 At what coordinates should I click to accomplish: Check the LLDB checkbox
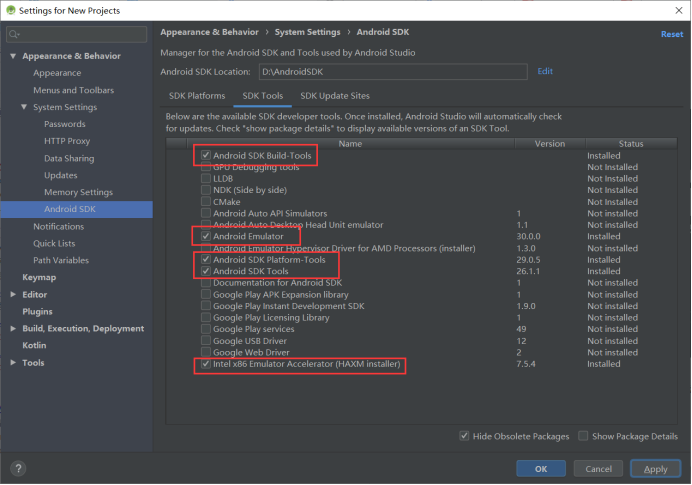point(206,178)
